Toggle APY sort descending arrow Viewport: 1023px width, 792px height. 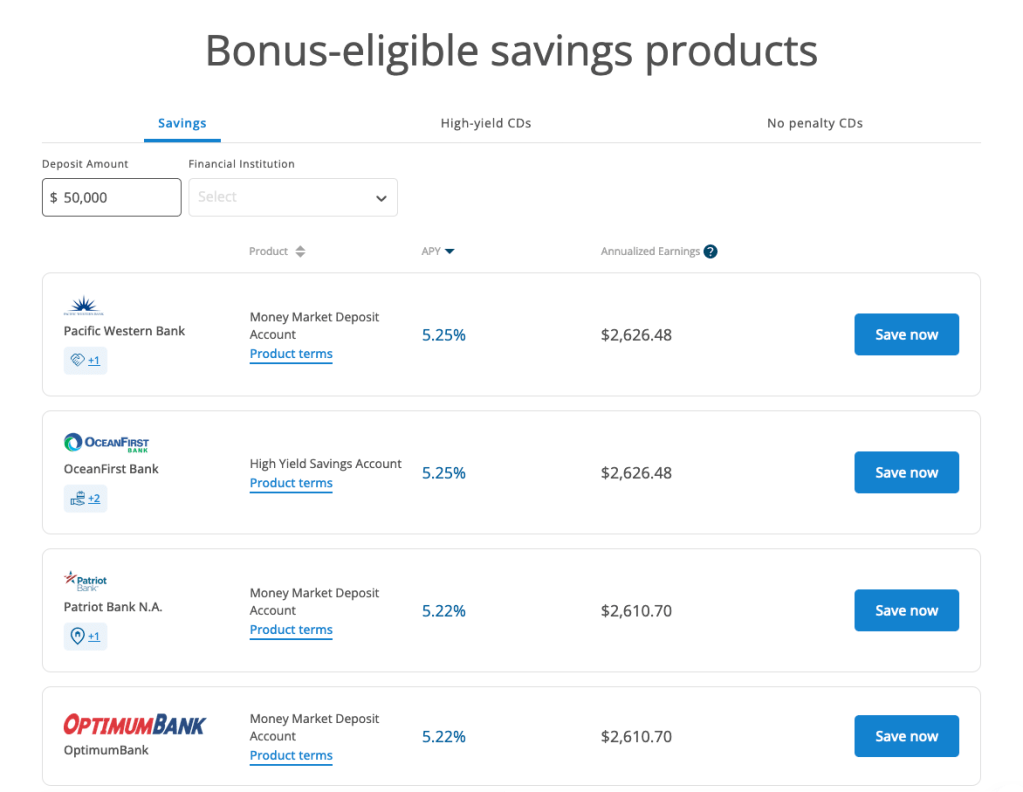450,252
